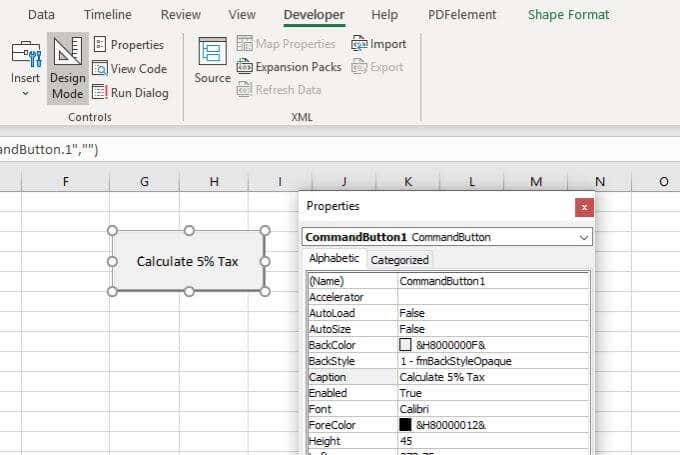Expand the CommandButton1 object dropdown
The height and width of the screenshot is (455, 680).
584,238
